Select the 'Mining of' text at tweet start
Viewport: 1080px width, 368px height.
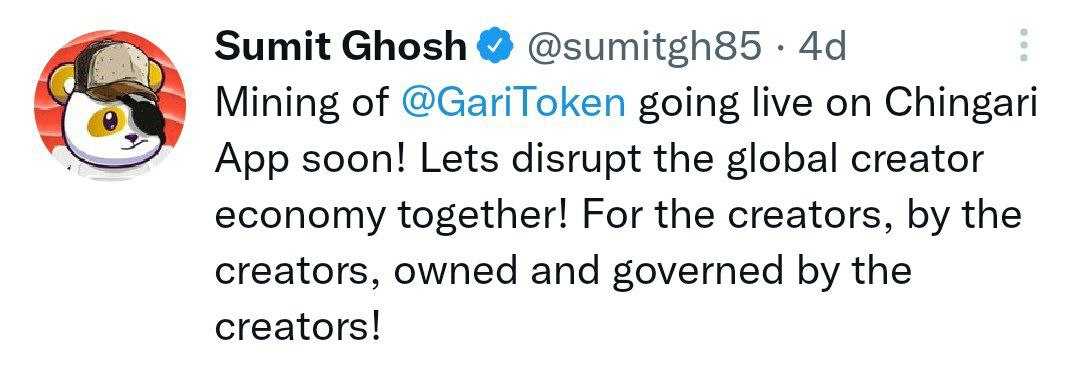pyautogui.click(x=300, y=105)
